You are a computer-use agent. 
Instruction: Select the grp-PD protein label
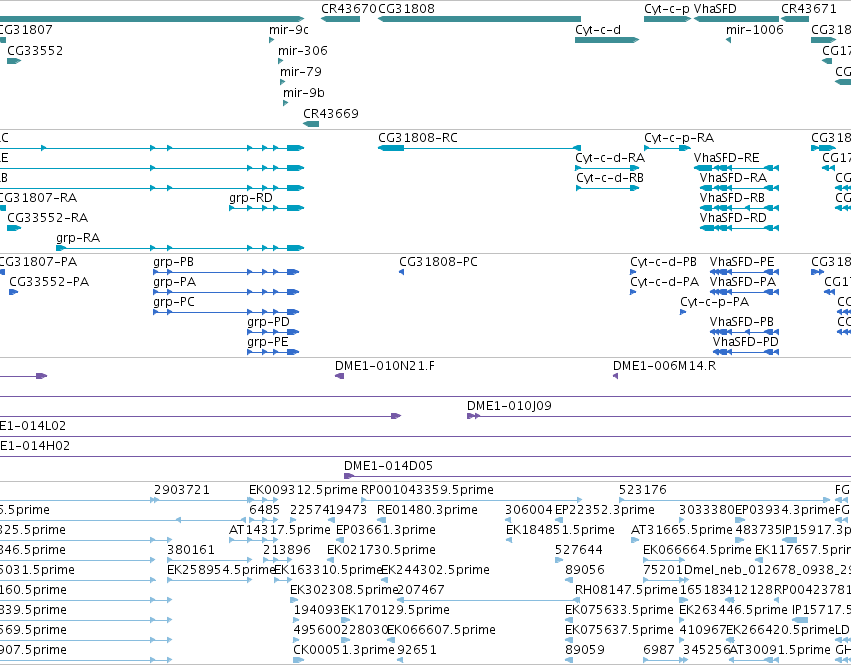268,322
